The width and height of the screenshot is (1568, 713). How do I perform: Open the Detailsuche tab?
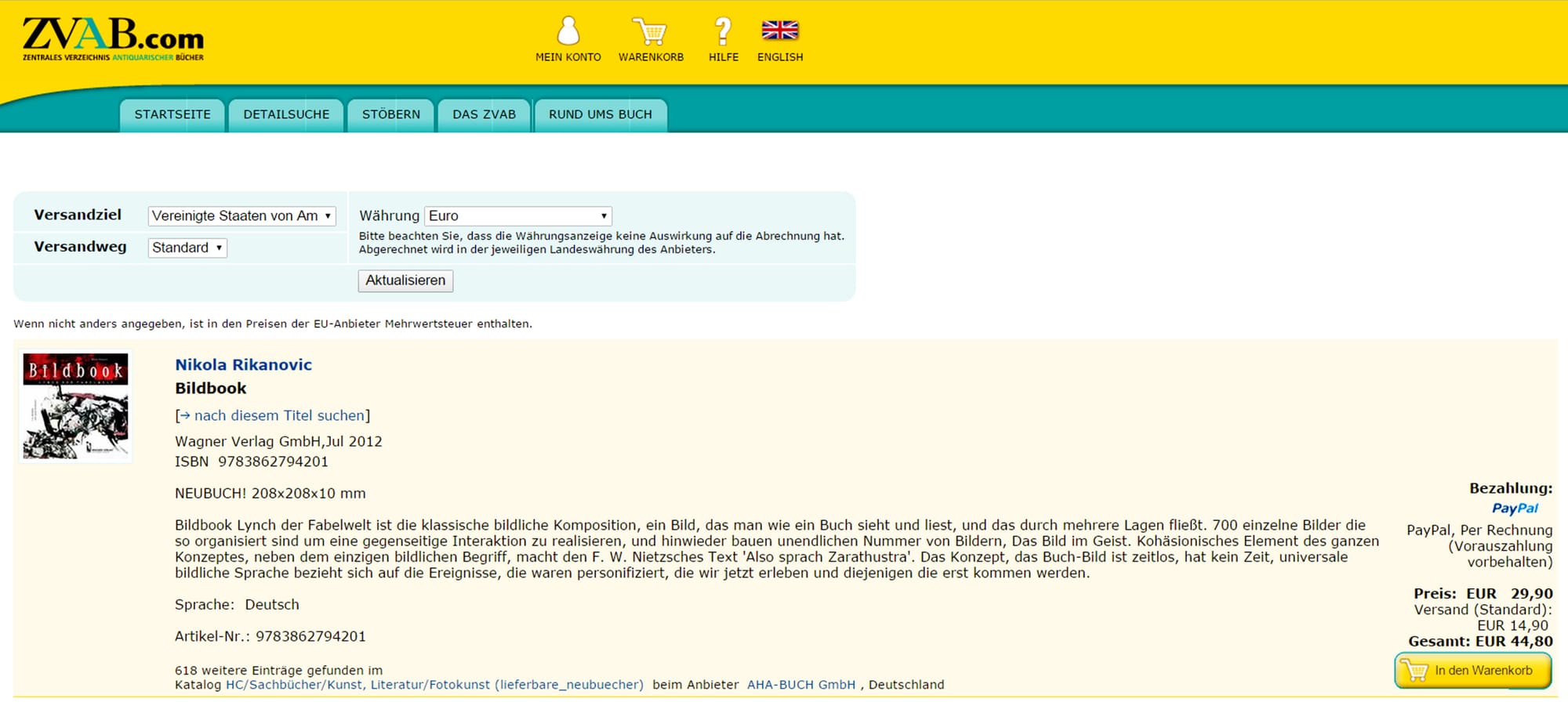tap(286, 115)
